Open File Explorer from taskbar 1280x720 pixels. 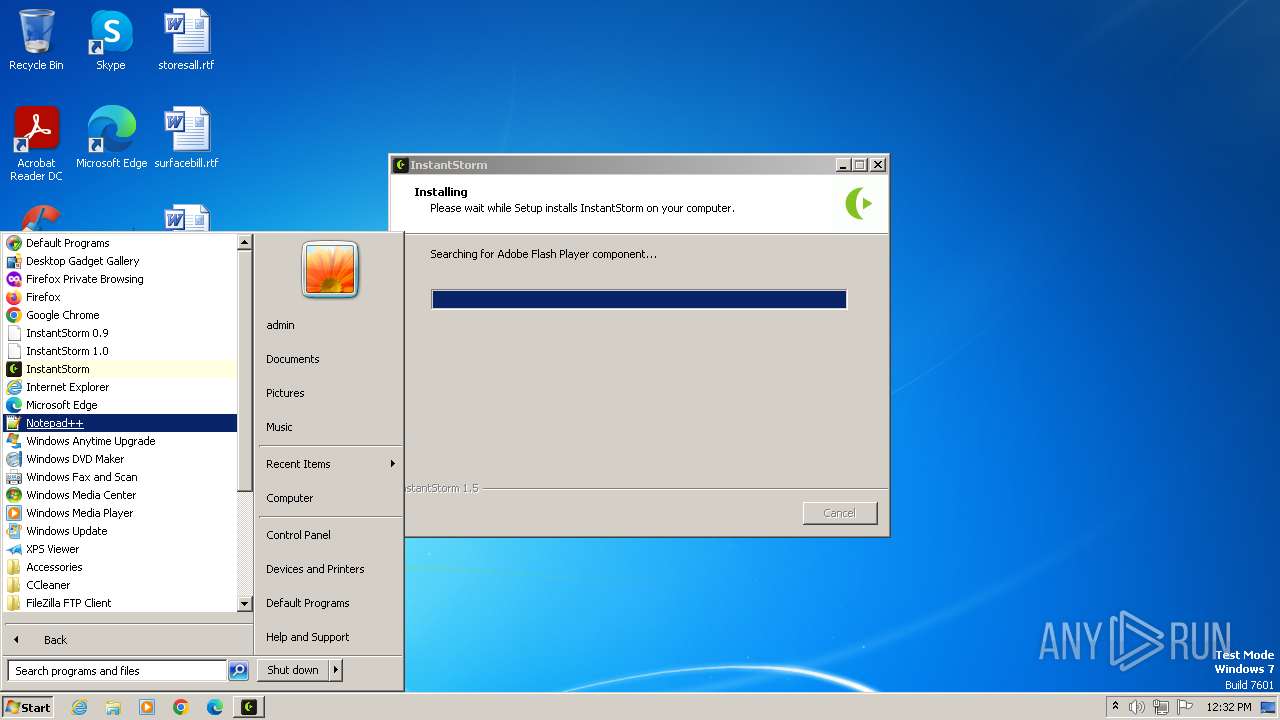click(x=113, y=707)
